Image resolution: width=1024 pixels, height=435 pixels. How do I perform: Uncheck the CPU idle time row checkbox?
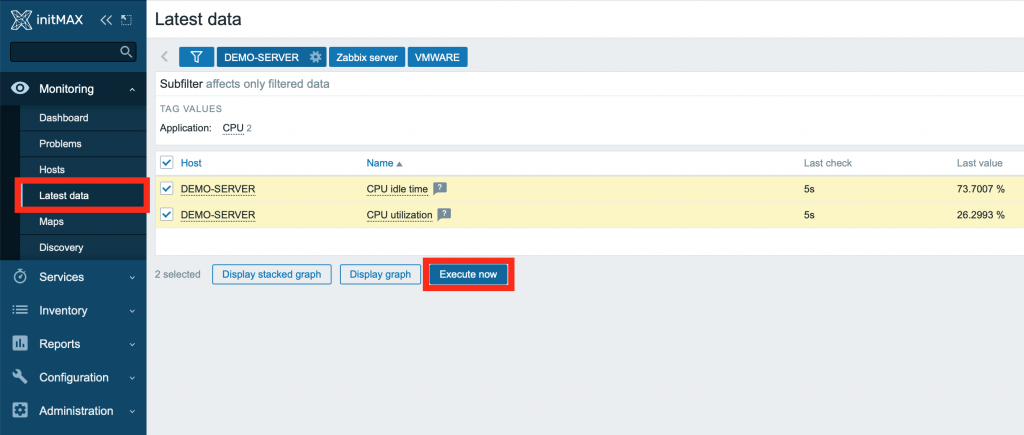coord(167,188)
